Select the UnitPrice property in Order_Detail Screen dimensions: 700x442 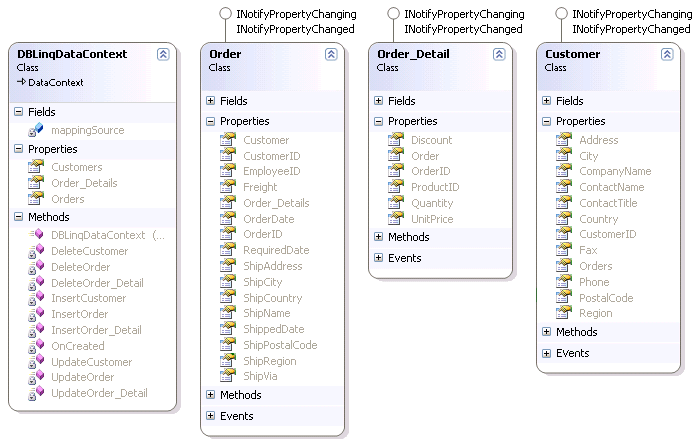[432, 219]
